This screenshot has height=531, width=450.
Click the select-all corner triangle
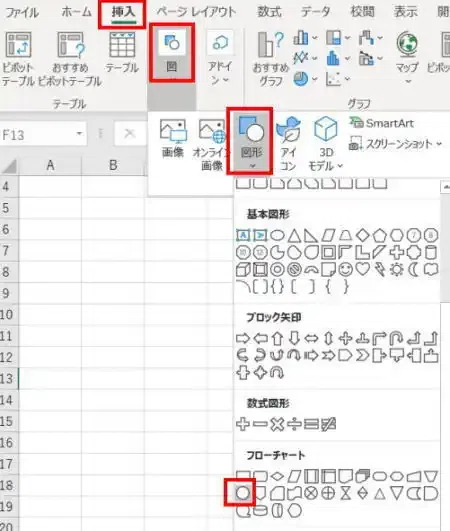tap(9, 166)
